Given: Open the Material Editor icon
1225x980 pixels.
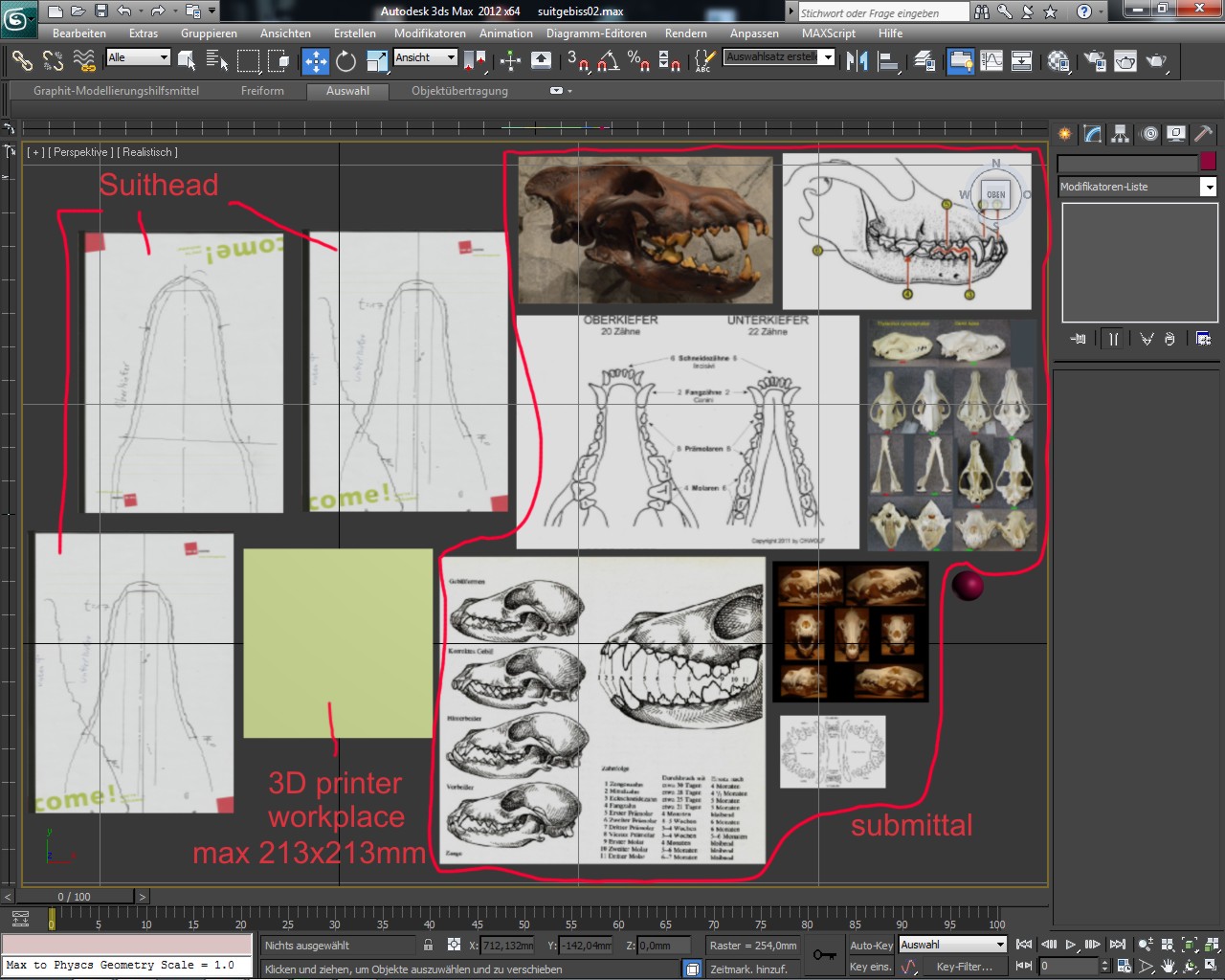Looking at the screenshot, I should [1058, 61].
